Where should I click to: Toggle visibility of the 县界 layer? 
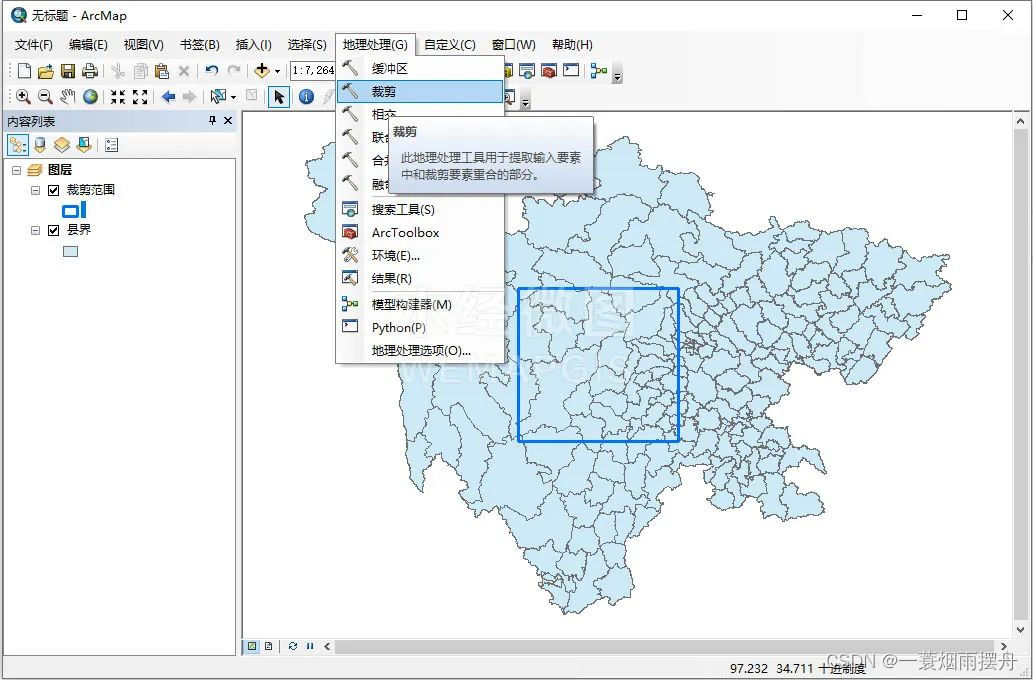click(54, 229)
